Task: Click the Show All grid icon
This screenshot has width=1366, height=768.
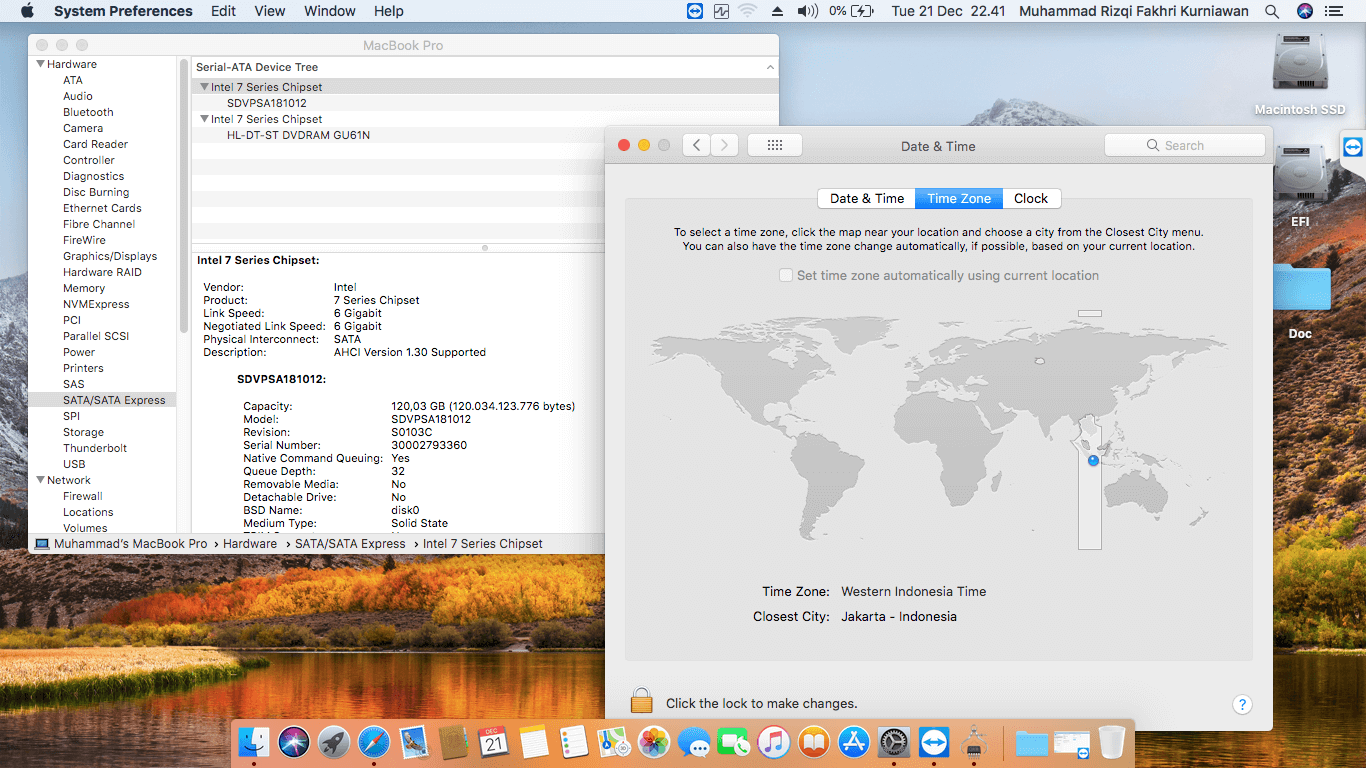Action: 774,145
